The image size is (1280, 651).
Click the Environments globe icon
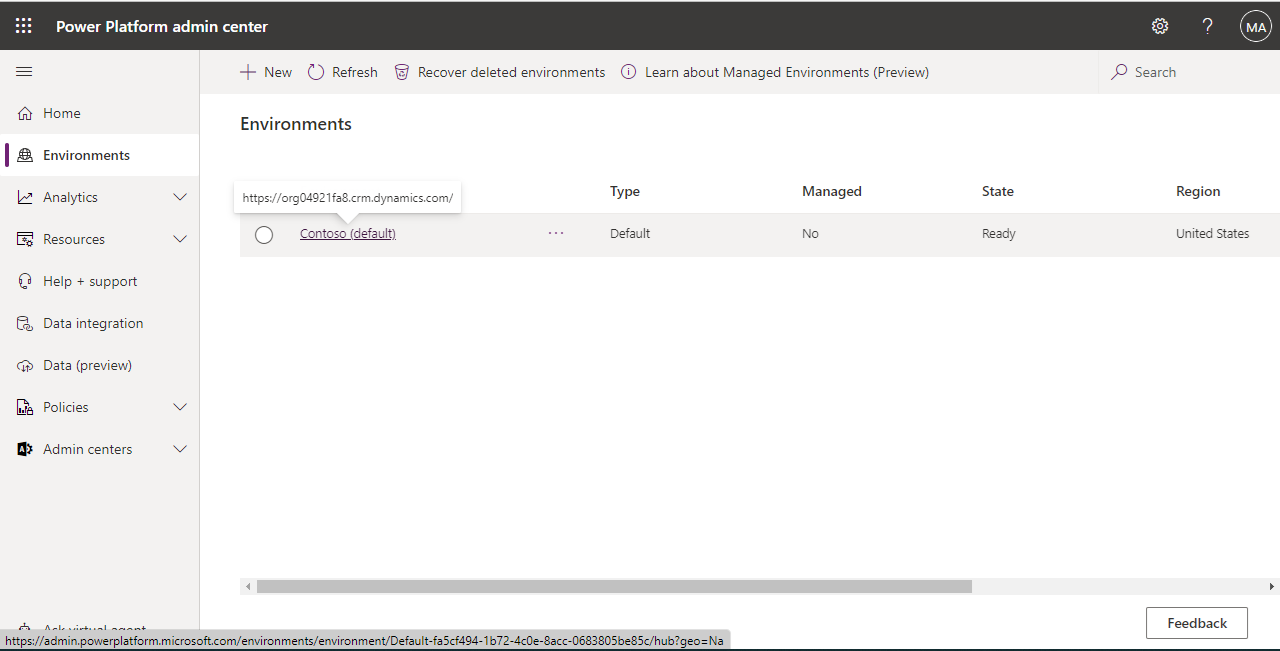pyautogui.click(x=25, y=155)
